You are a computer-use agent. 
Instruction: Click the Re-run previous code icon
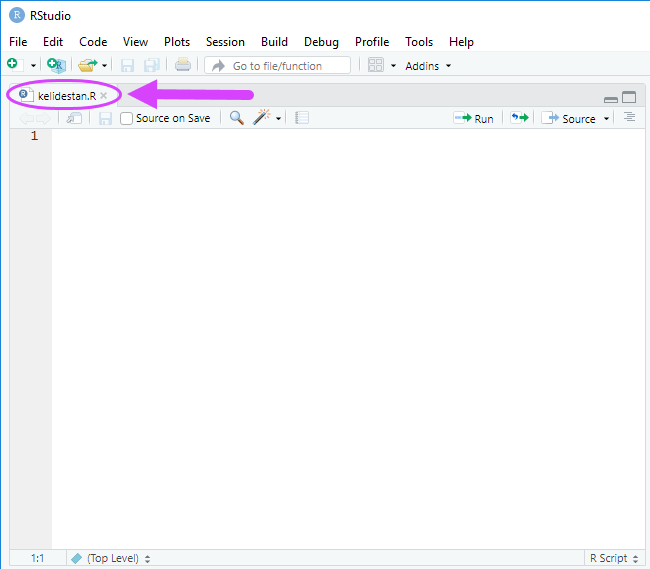[x=519, y=118]
